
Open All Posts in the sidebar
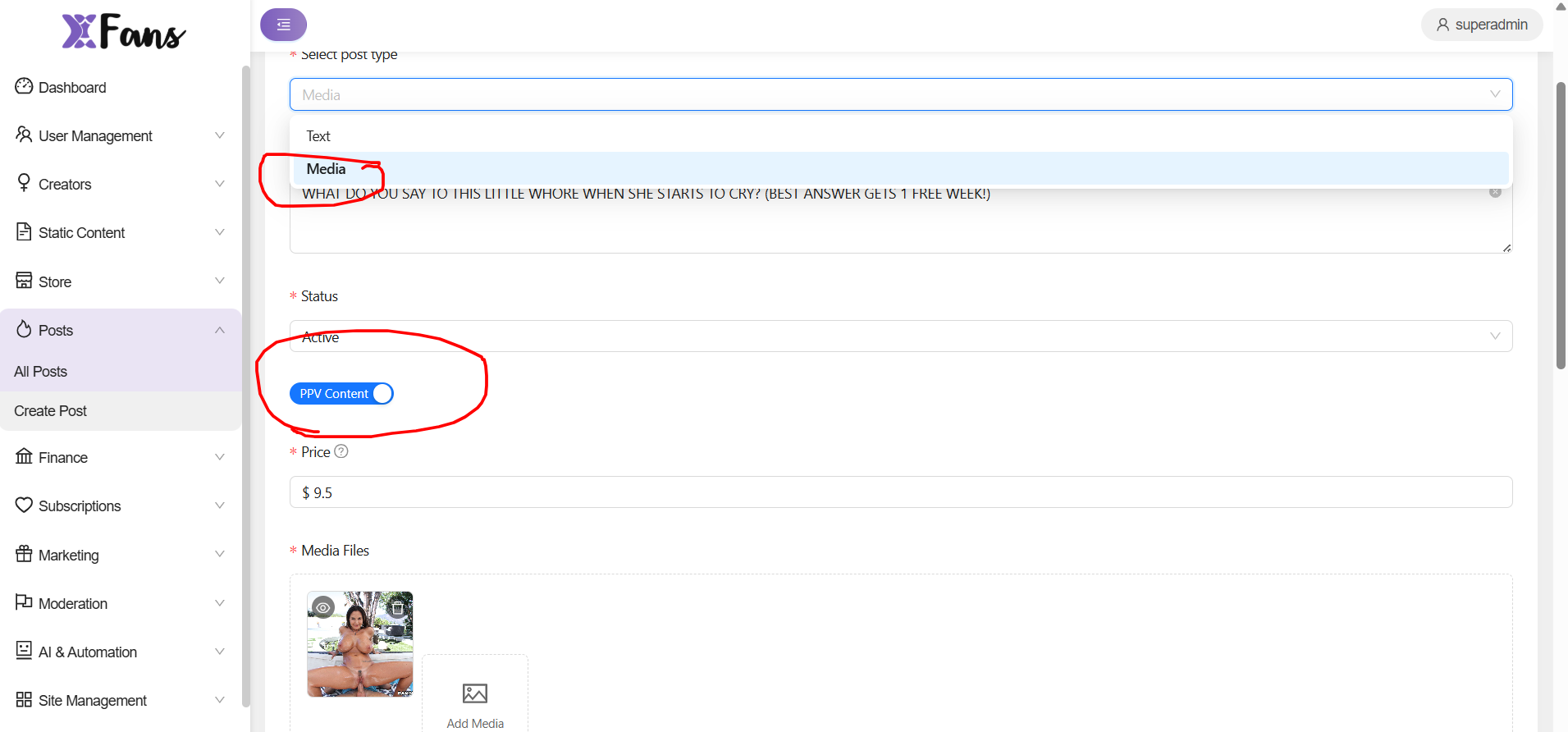[41, 372]
